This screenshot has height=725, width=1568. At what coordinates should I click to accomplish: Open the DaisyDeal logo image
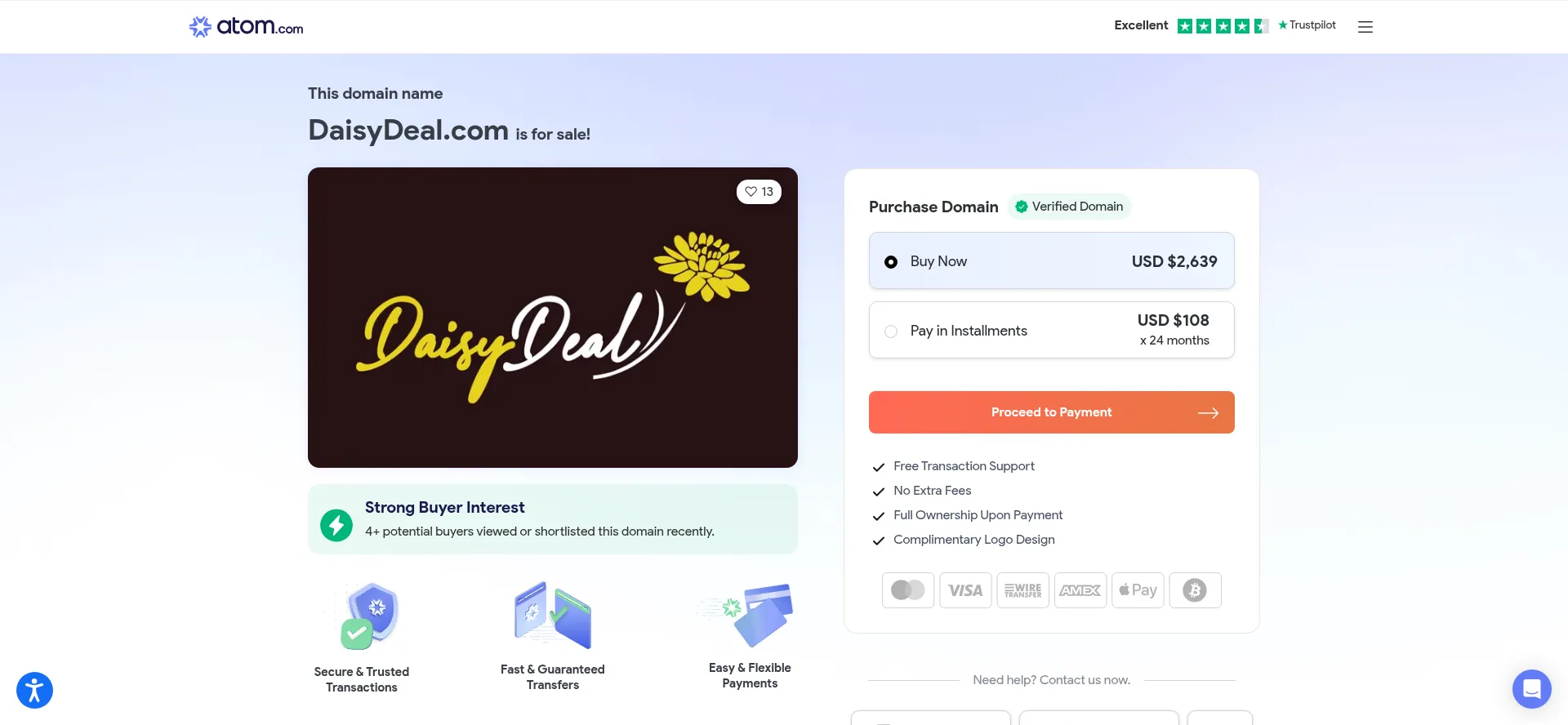pos(552,318)
